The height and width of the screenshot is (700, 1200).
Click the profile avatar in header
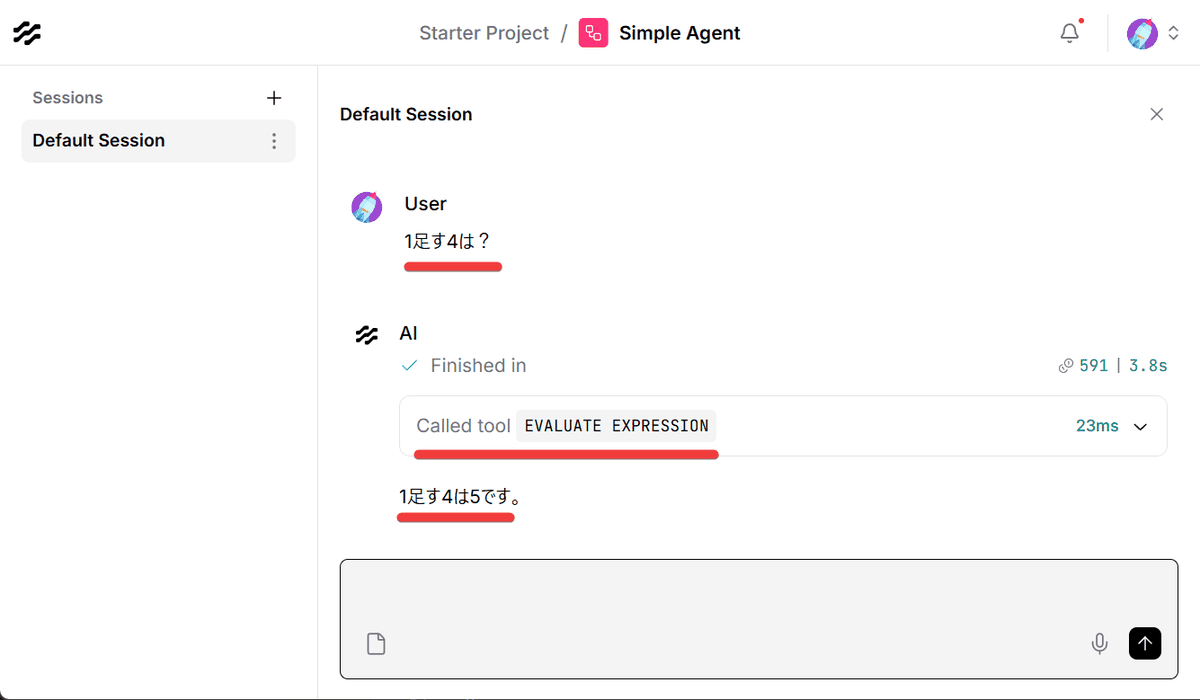tap(1142, 33)
